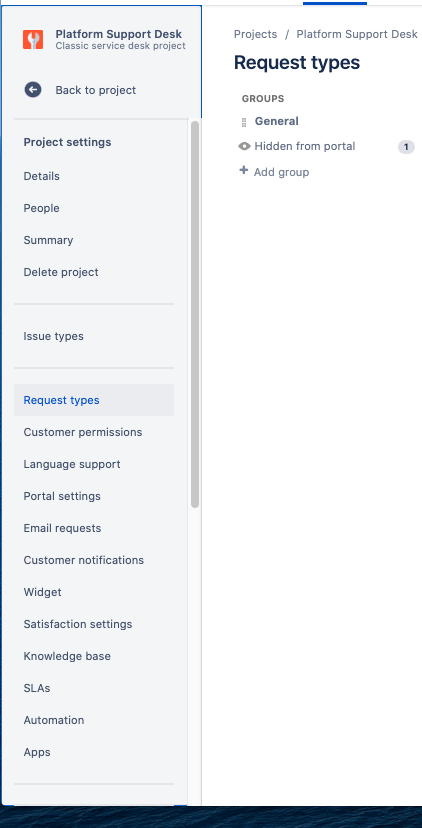Screen dimensions: 422x828
Task: Click the Platform Support Desk project avatar icon
Action: tap(33, 40)
